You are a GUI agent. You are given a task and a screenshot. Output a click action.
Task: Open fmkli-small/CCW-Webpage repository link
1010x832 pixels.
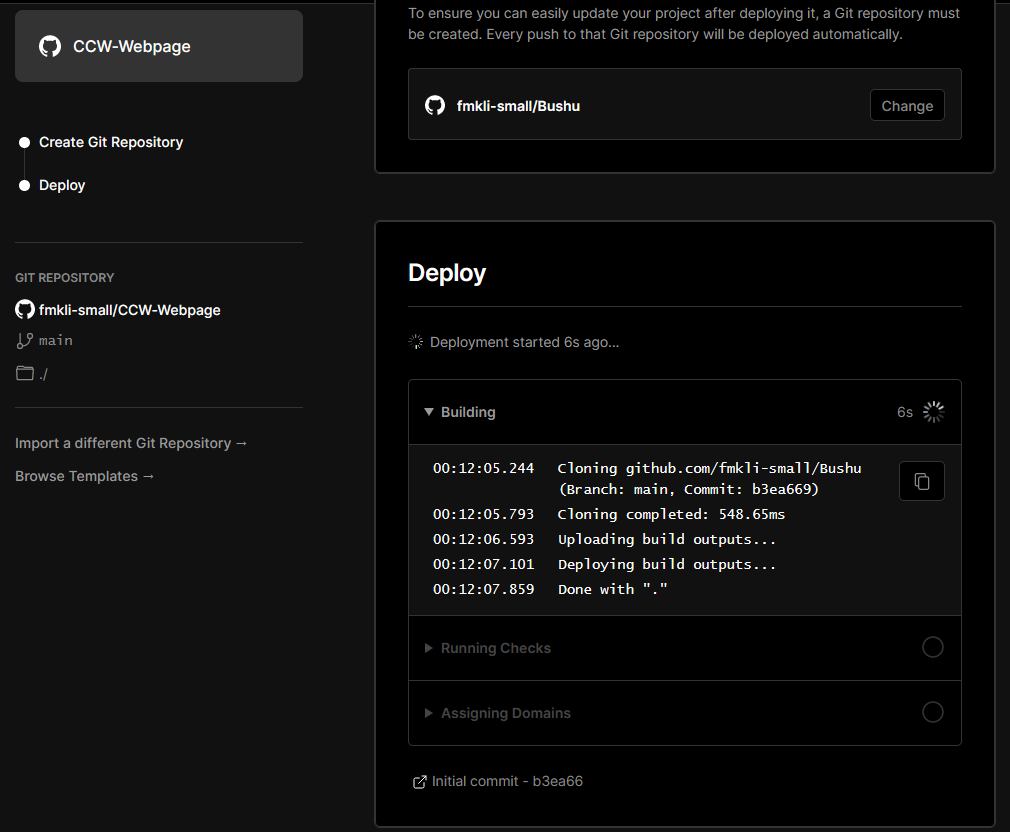click(x=129, y=310)
